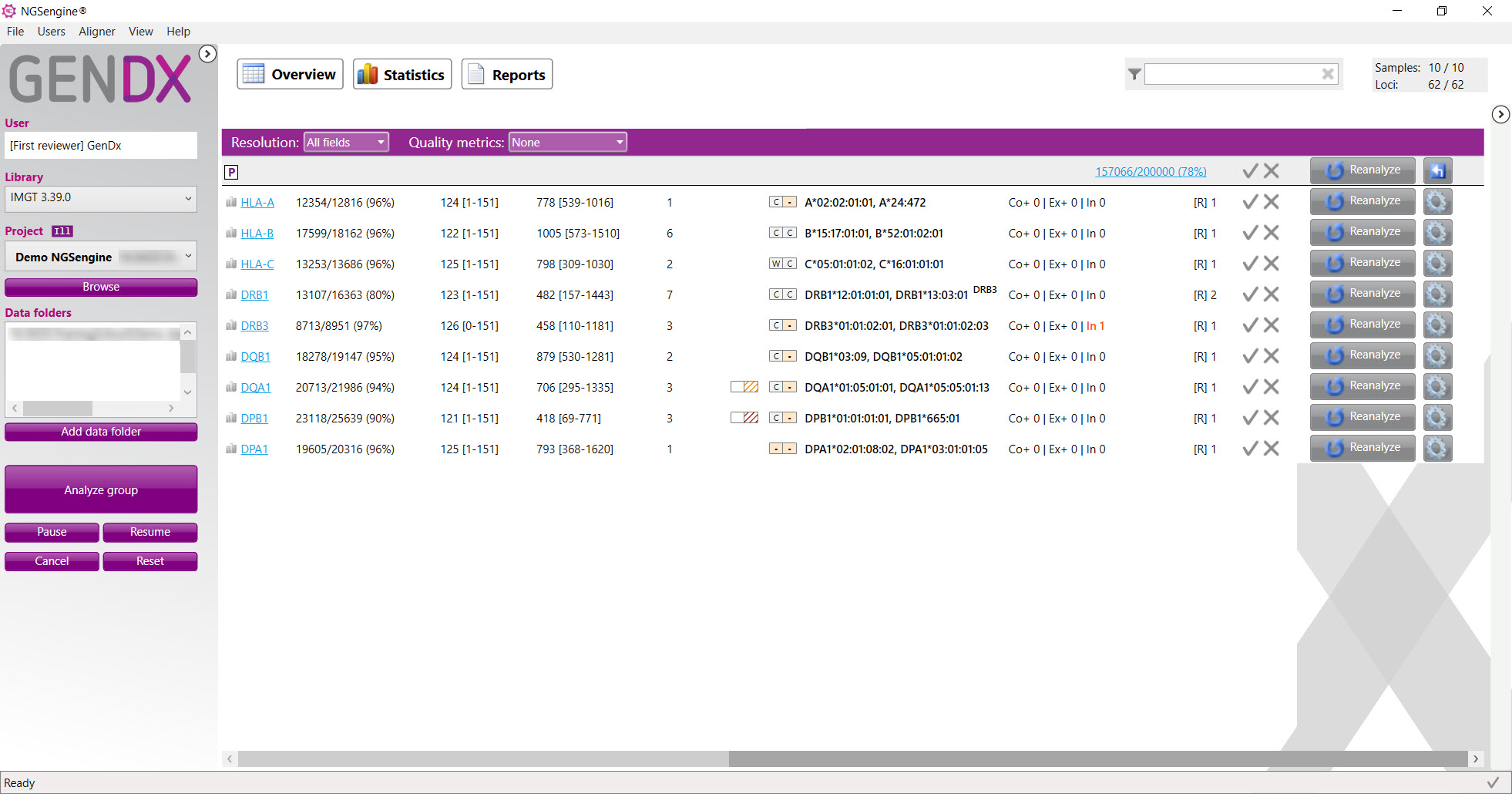The height and width of the screenshot is (794, 1512).
Task: Click the Analyze group button
Action: [101, 490]
